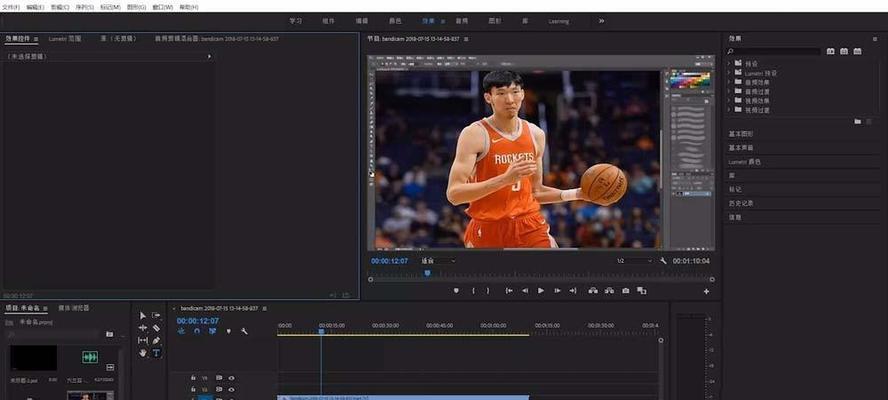This screenshot has height=400, width=888.
Task: Open the 帮助 (Help) menu
Action: [188, 6]
